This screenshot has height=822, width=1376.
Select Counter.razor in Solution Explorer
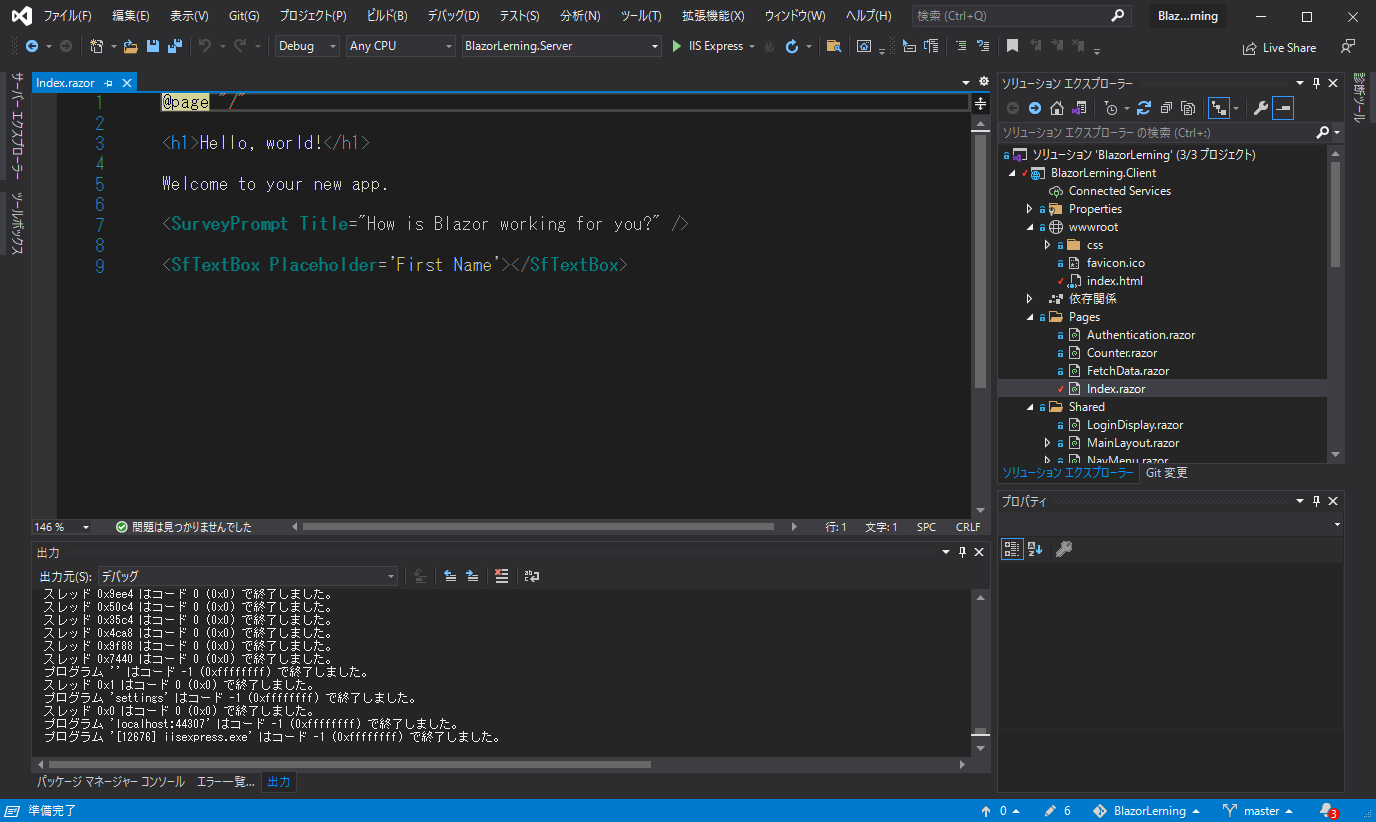pyautogui.click(x=1122, y=353)
